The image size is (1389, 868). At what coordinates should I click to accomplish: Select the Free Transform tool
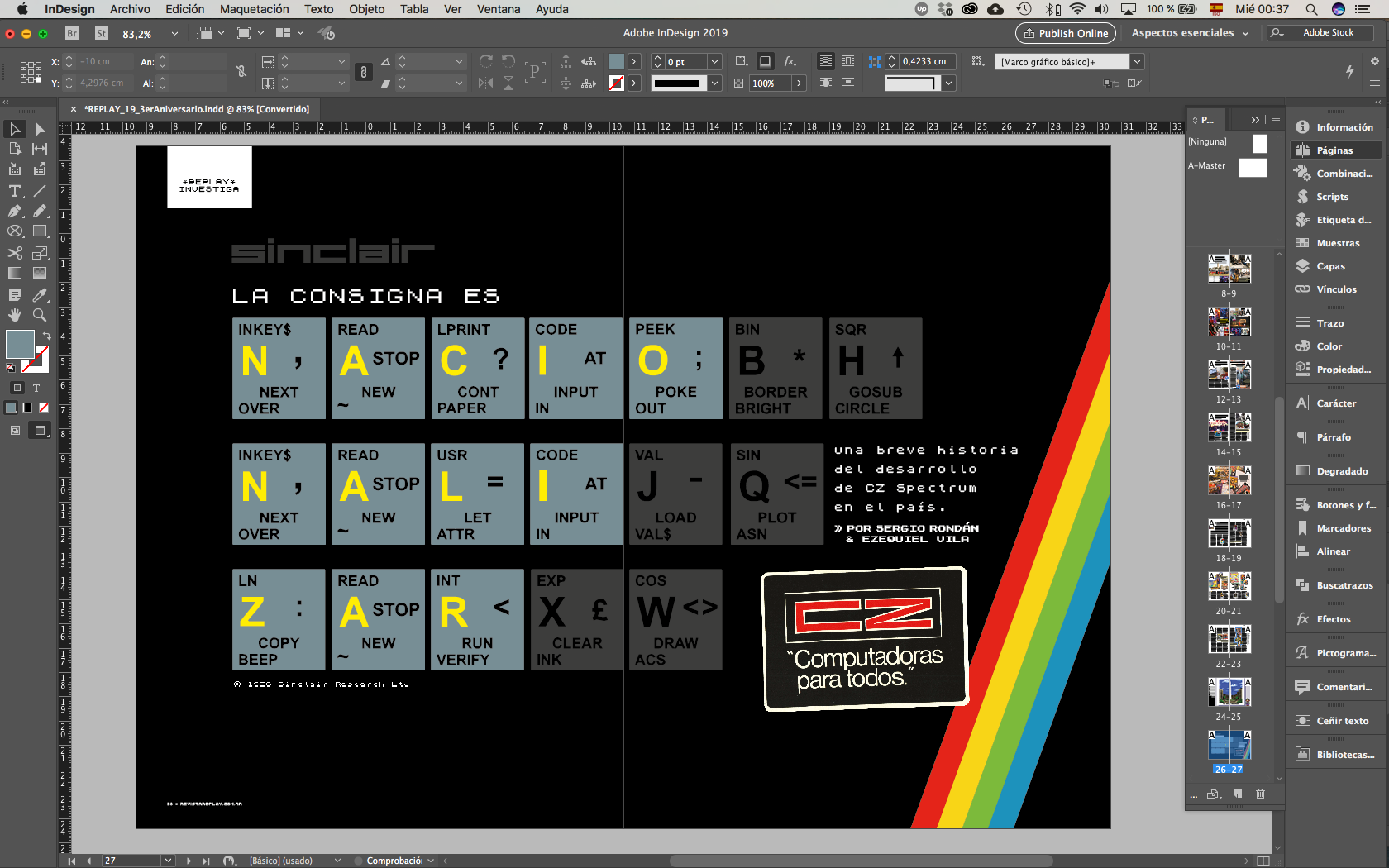tap(39, 253)
